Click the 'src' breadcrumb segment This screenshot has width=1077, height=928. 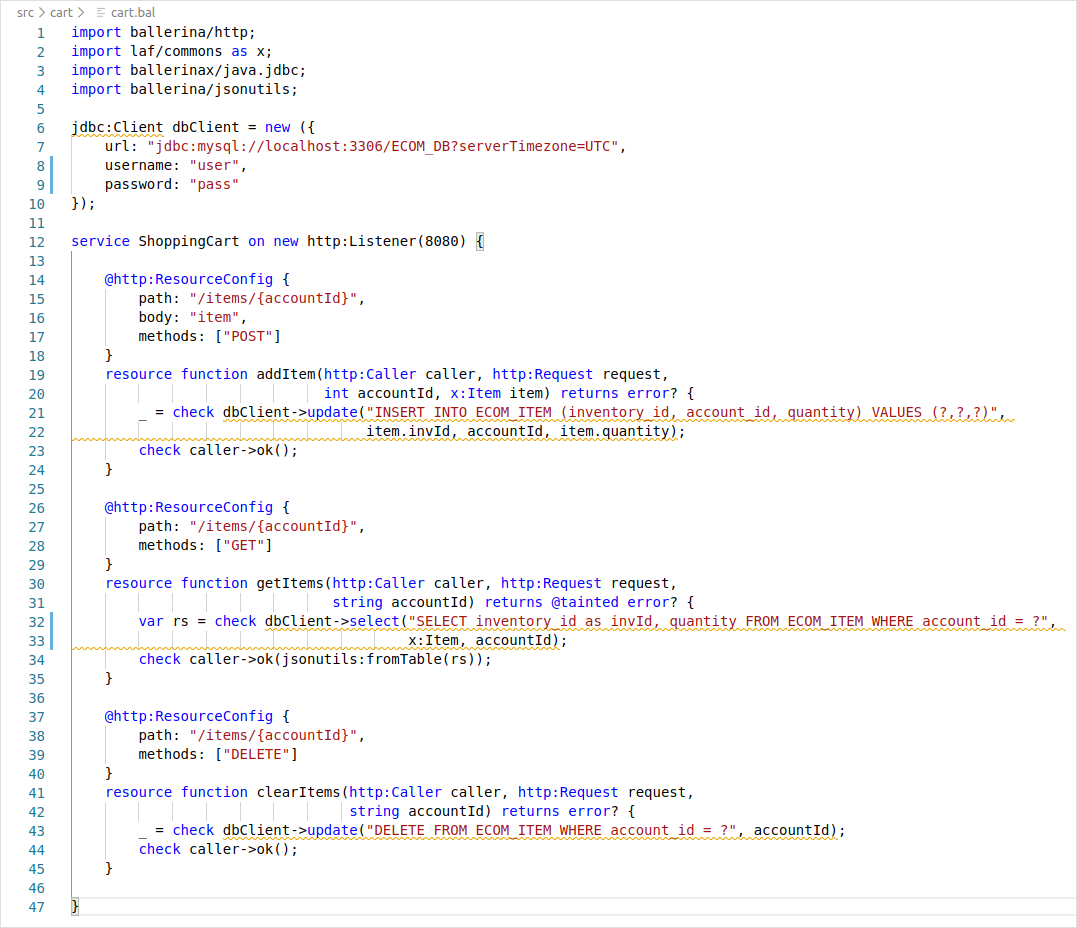click(x=25, y=12)
